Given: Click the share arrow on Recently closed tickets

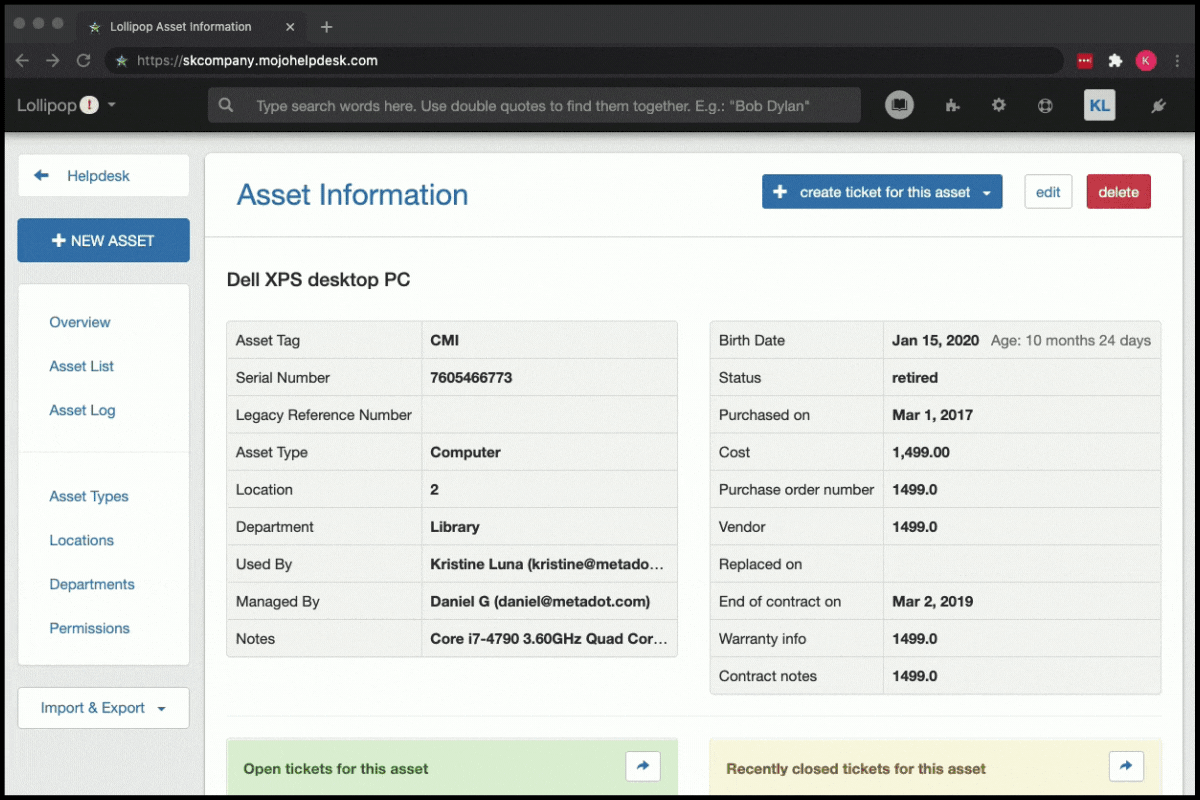Looking at the screenshot, I should 1126,766.
